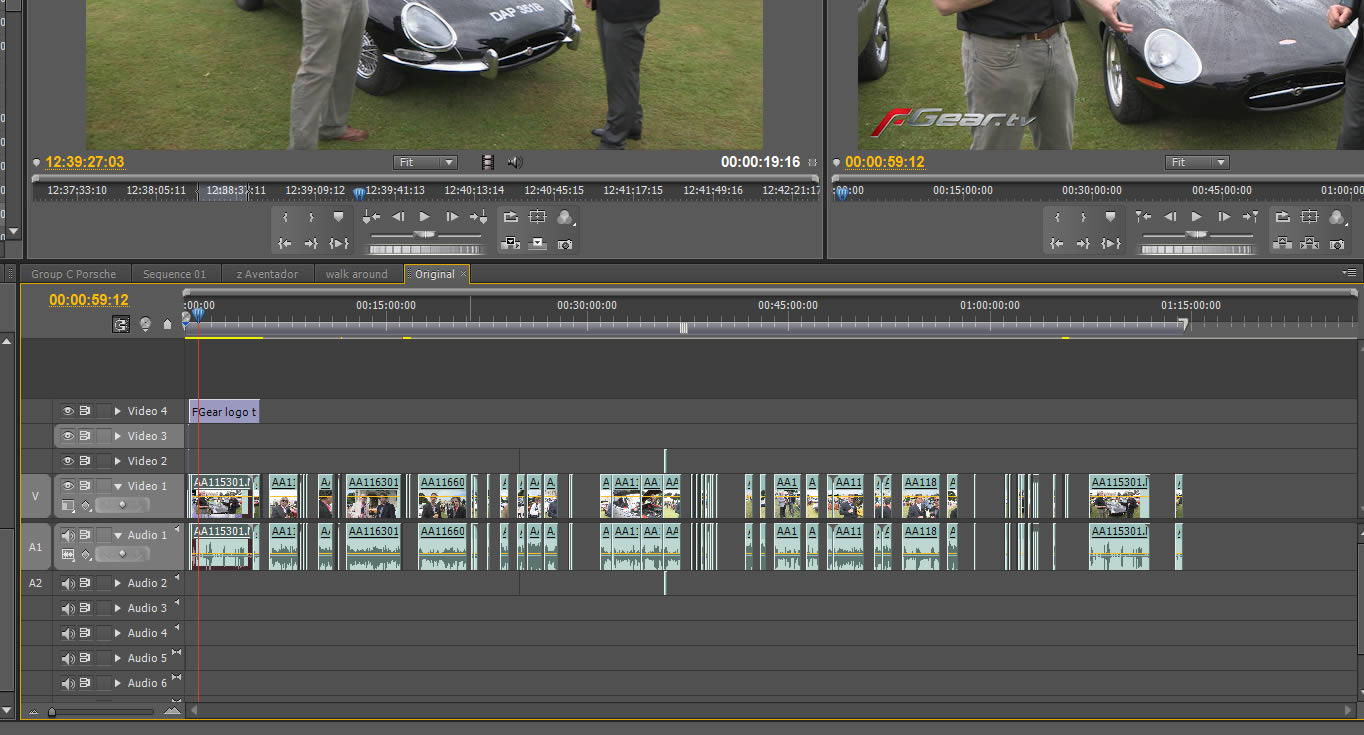This screenshot has width=1364, height=735.
Task: Expand the Video 3 track
Action: pyautogui.click(x=118, y=436)
